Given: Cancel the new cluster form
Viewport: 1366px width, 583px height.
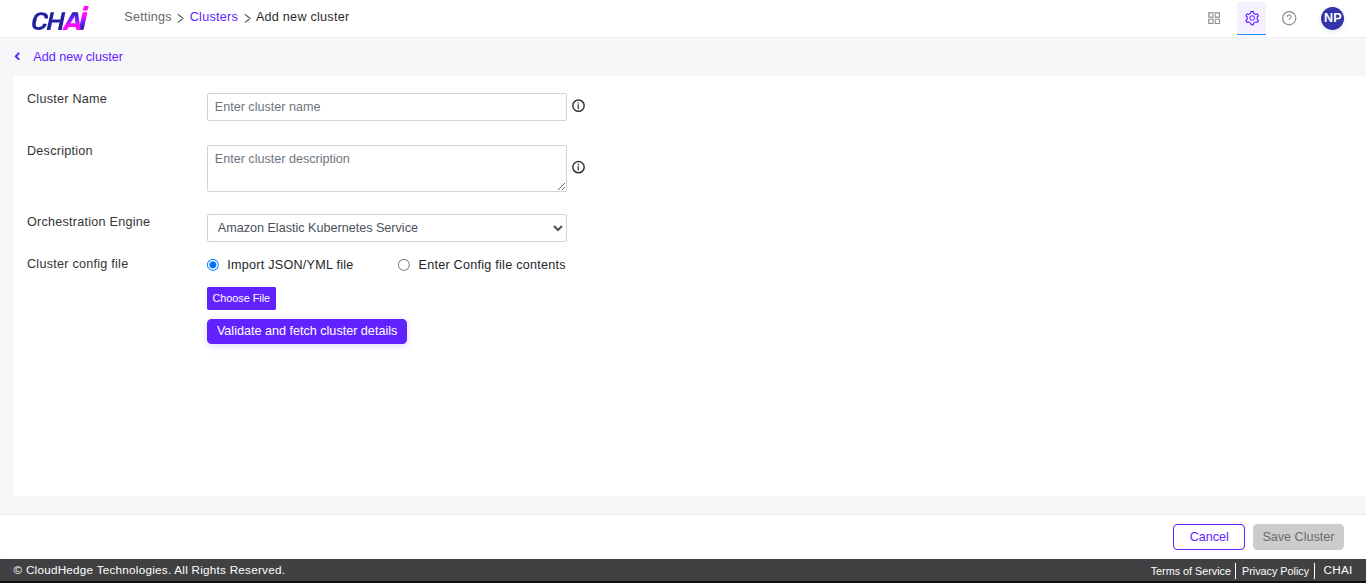Looking at the screenshot, I should click(1208, 536).
